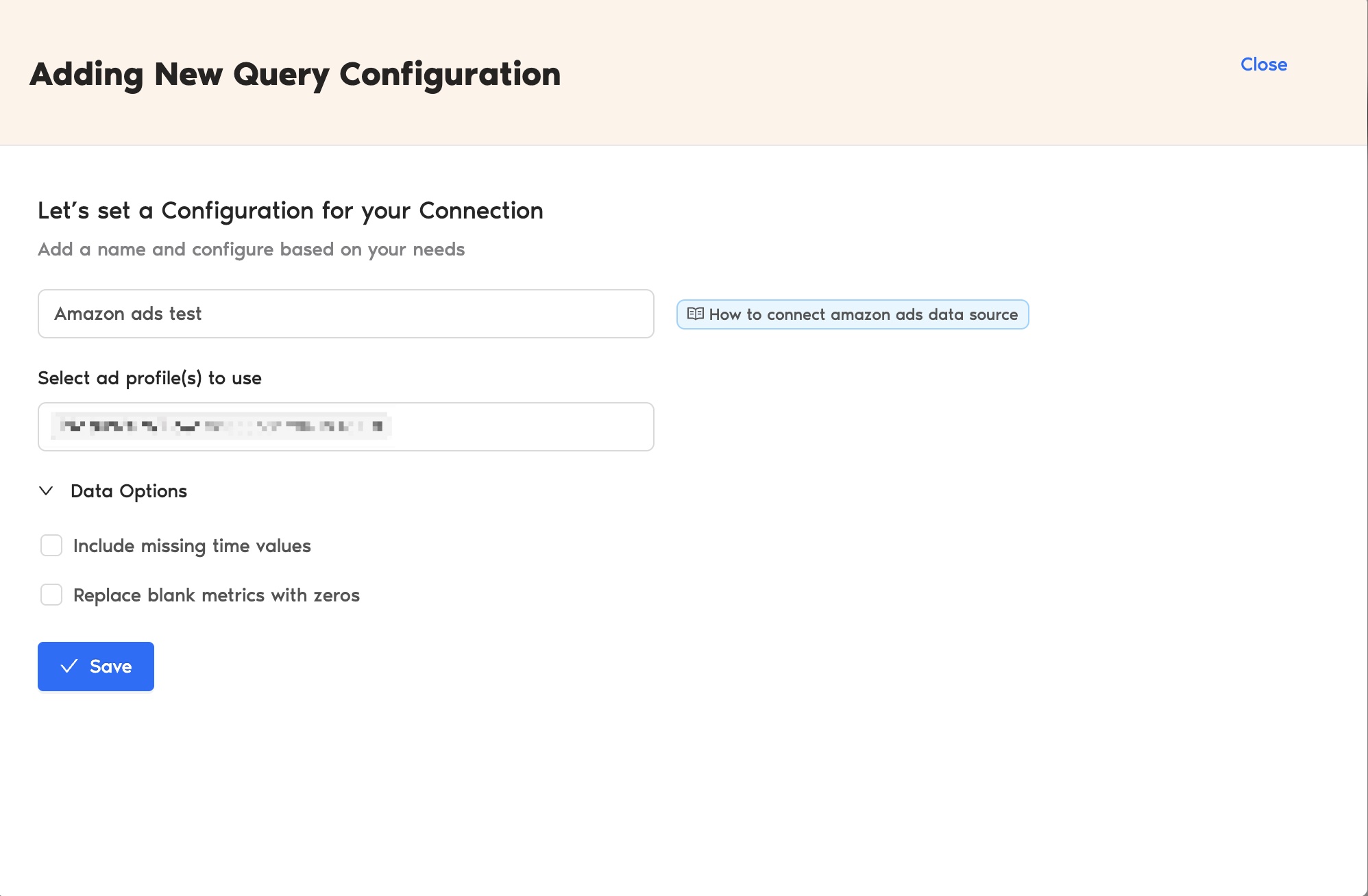Click the 'Include missing time values' label
This screenshot has height=896, width=1368.
192,546
